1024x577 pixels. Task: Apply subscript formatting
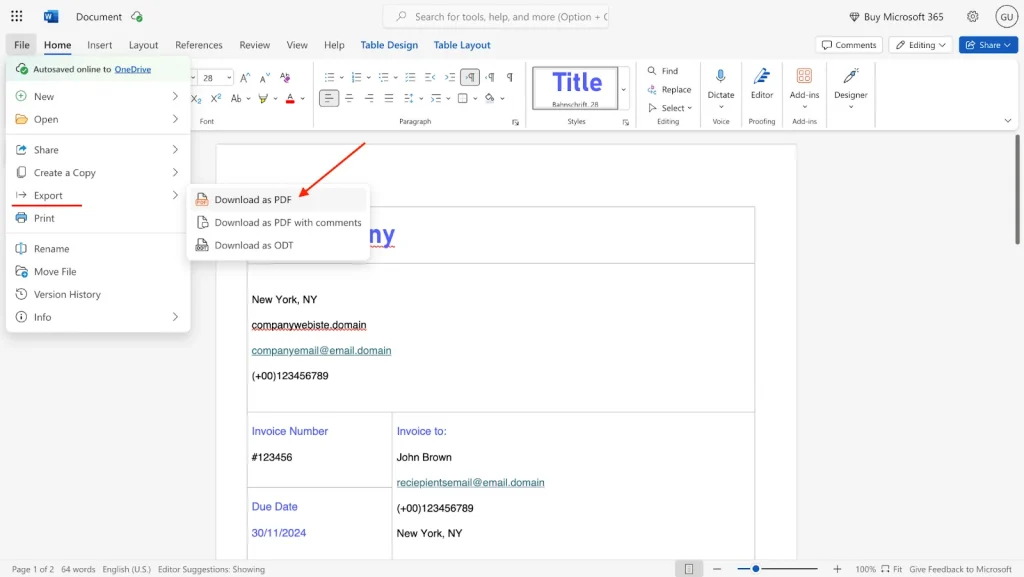click(196, 99)
